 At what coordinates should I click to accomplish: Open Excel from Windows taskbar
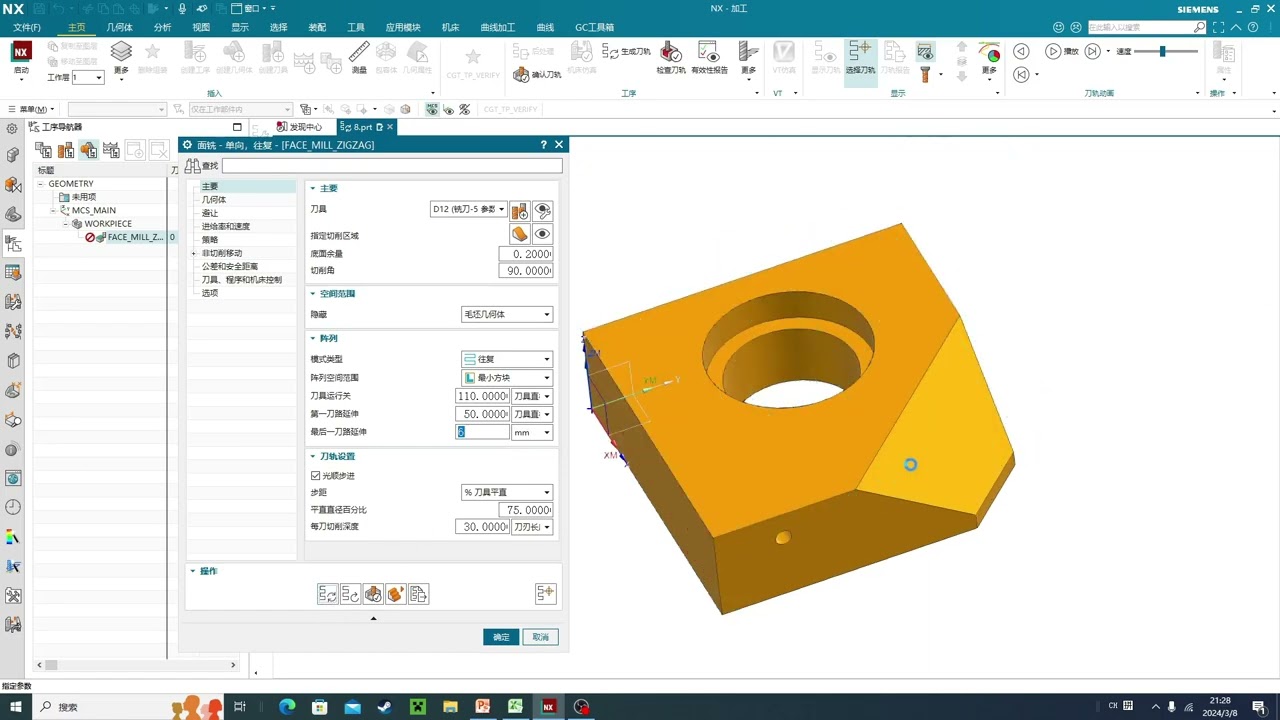(515, 707)
